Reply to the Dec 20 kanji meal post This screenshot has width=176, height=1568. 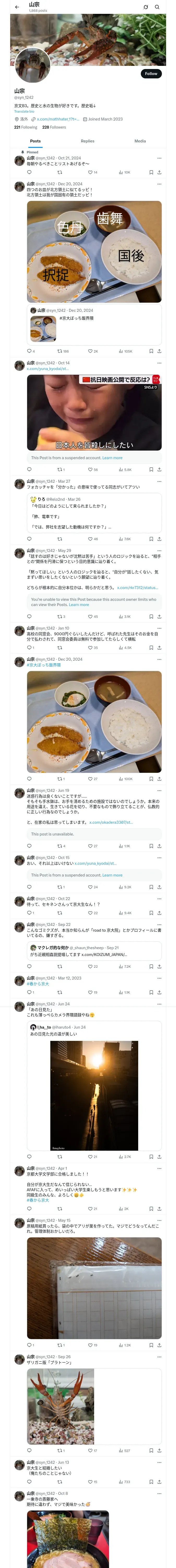pyautogui.click(x=30, y=351)
